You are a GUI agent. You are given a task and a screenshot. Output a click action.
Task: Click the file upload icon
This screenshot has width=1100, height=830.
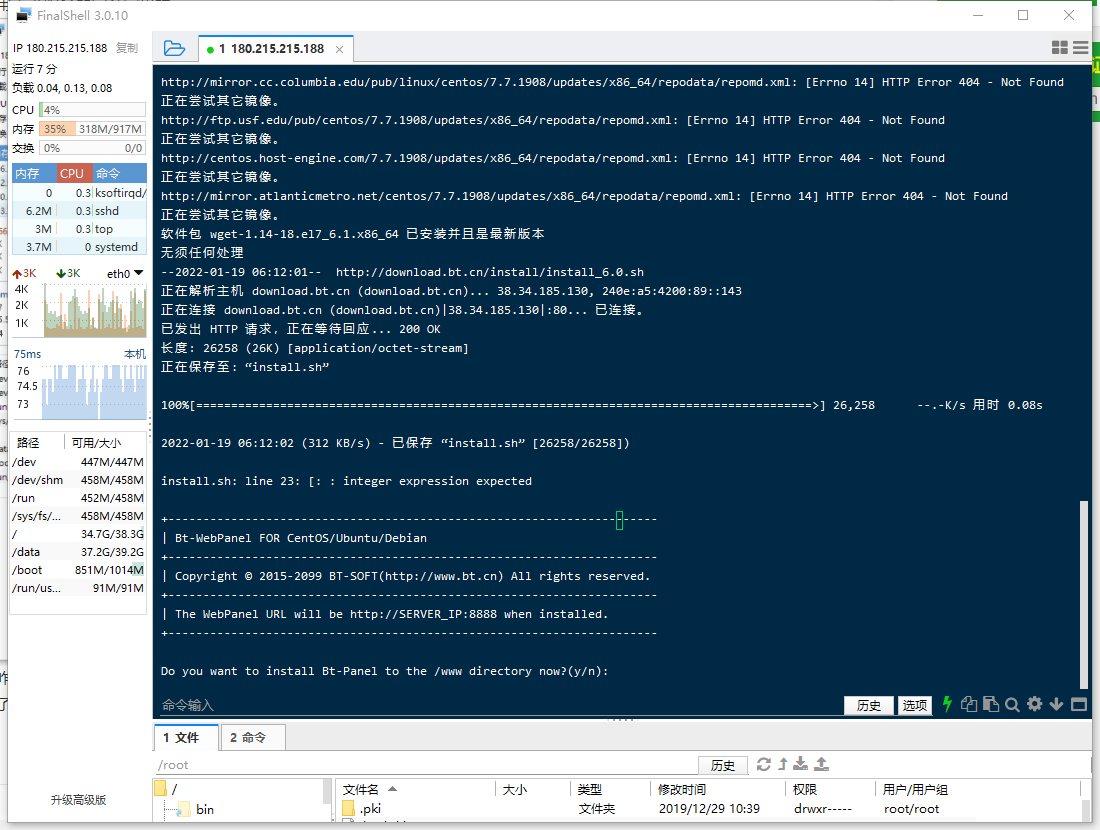pos(821,765)
